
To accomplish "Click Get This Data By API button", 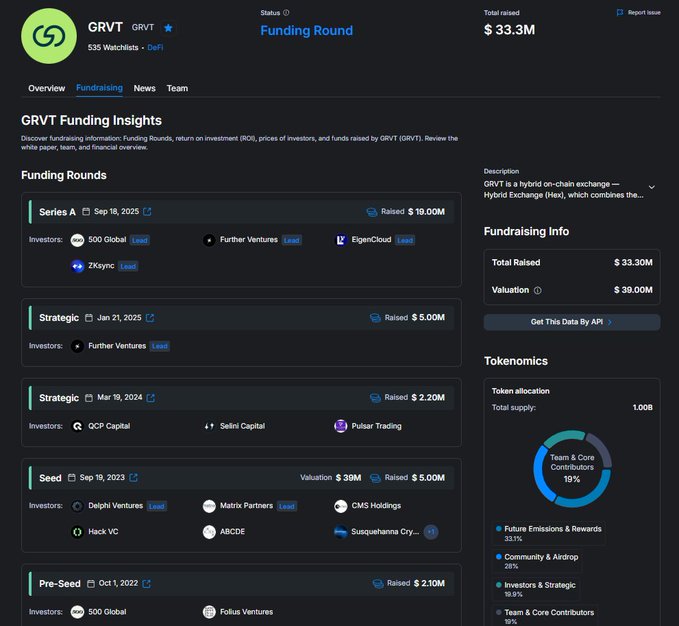I will pos(572,322).
